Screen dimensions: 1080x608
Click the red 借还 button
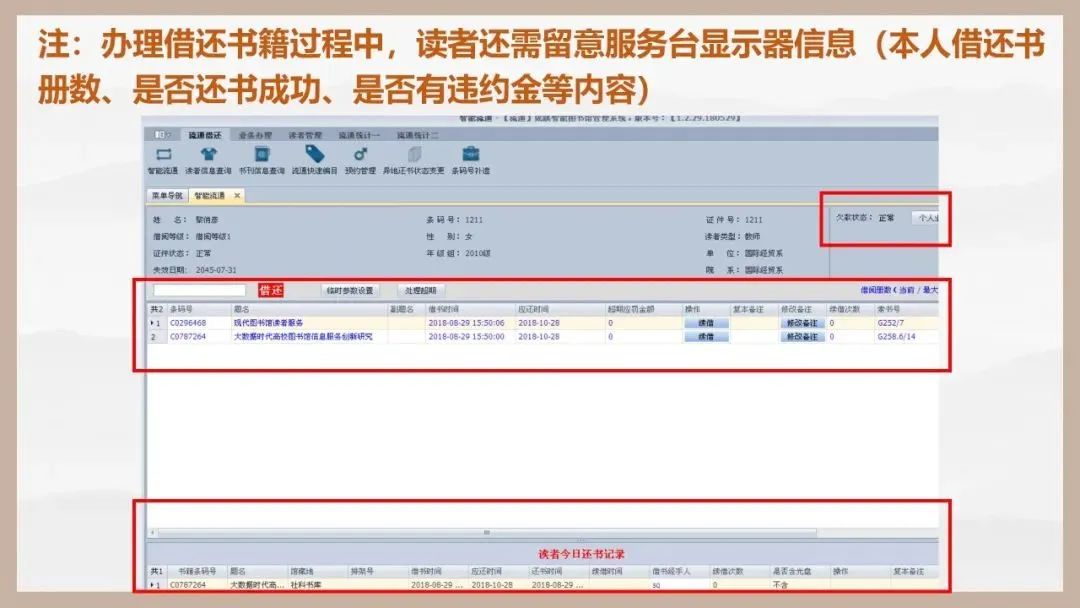pos(271,290)
